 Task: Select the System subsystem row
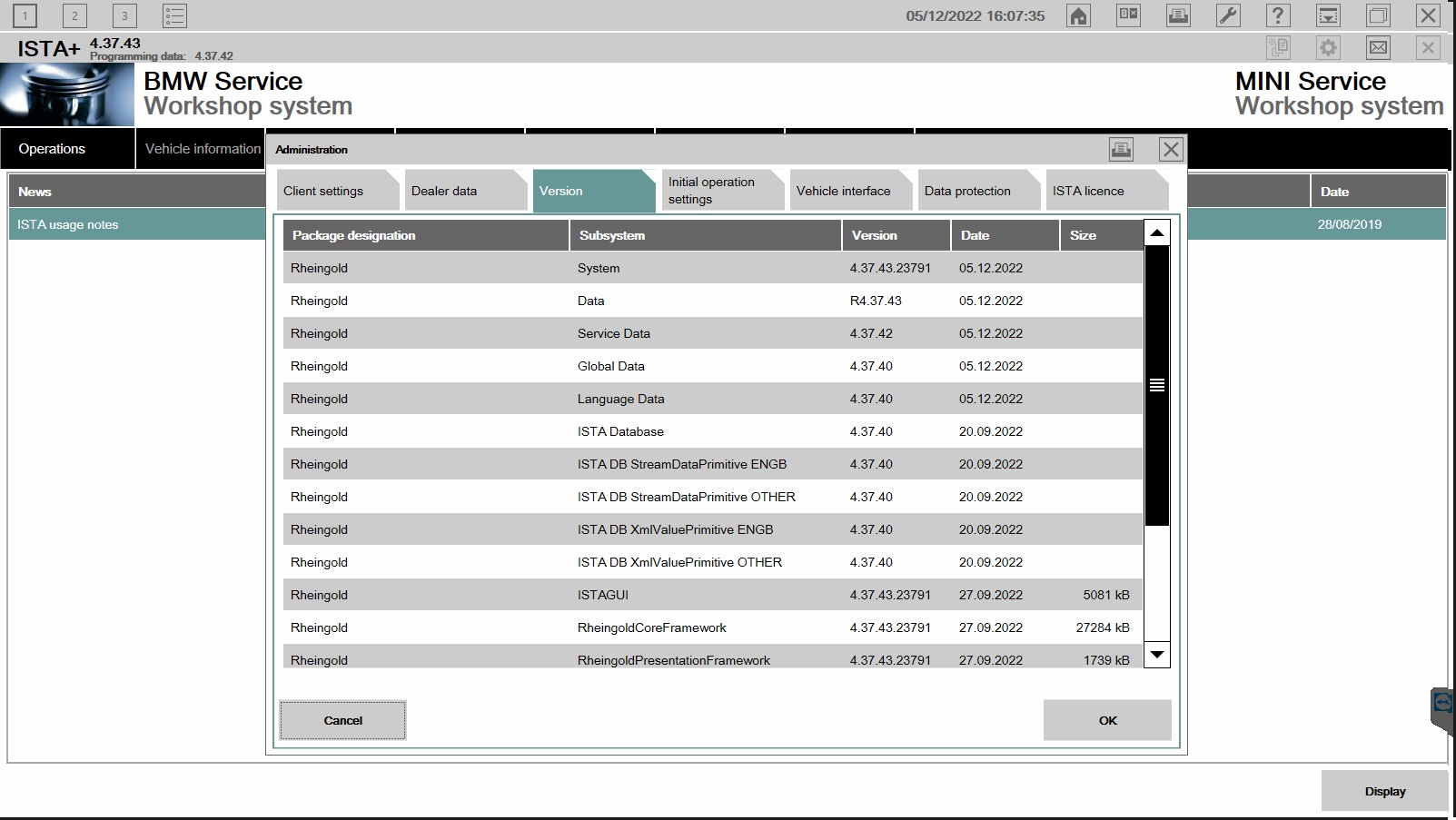pos(713,268)
